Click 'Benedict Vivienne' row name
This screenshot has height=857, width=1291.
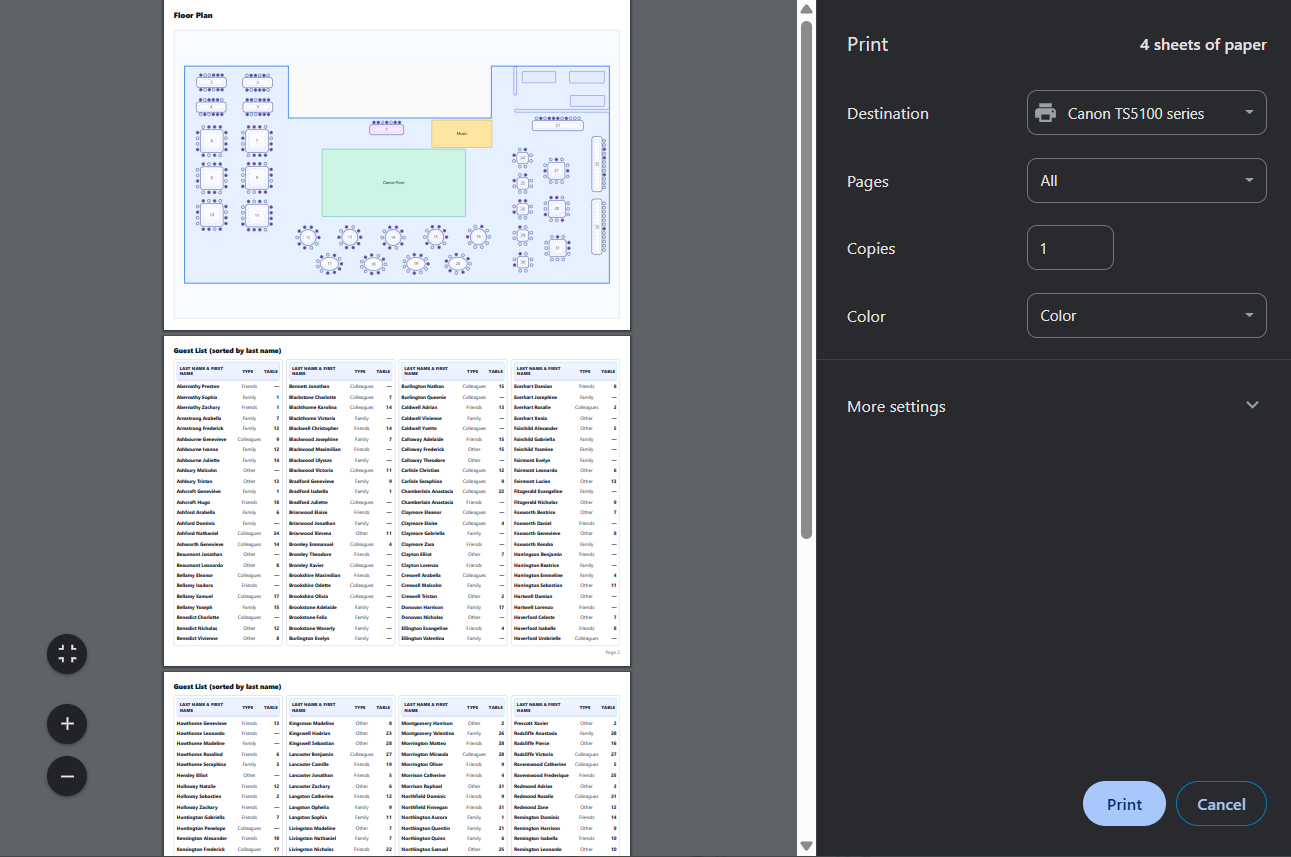point(198,638)
